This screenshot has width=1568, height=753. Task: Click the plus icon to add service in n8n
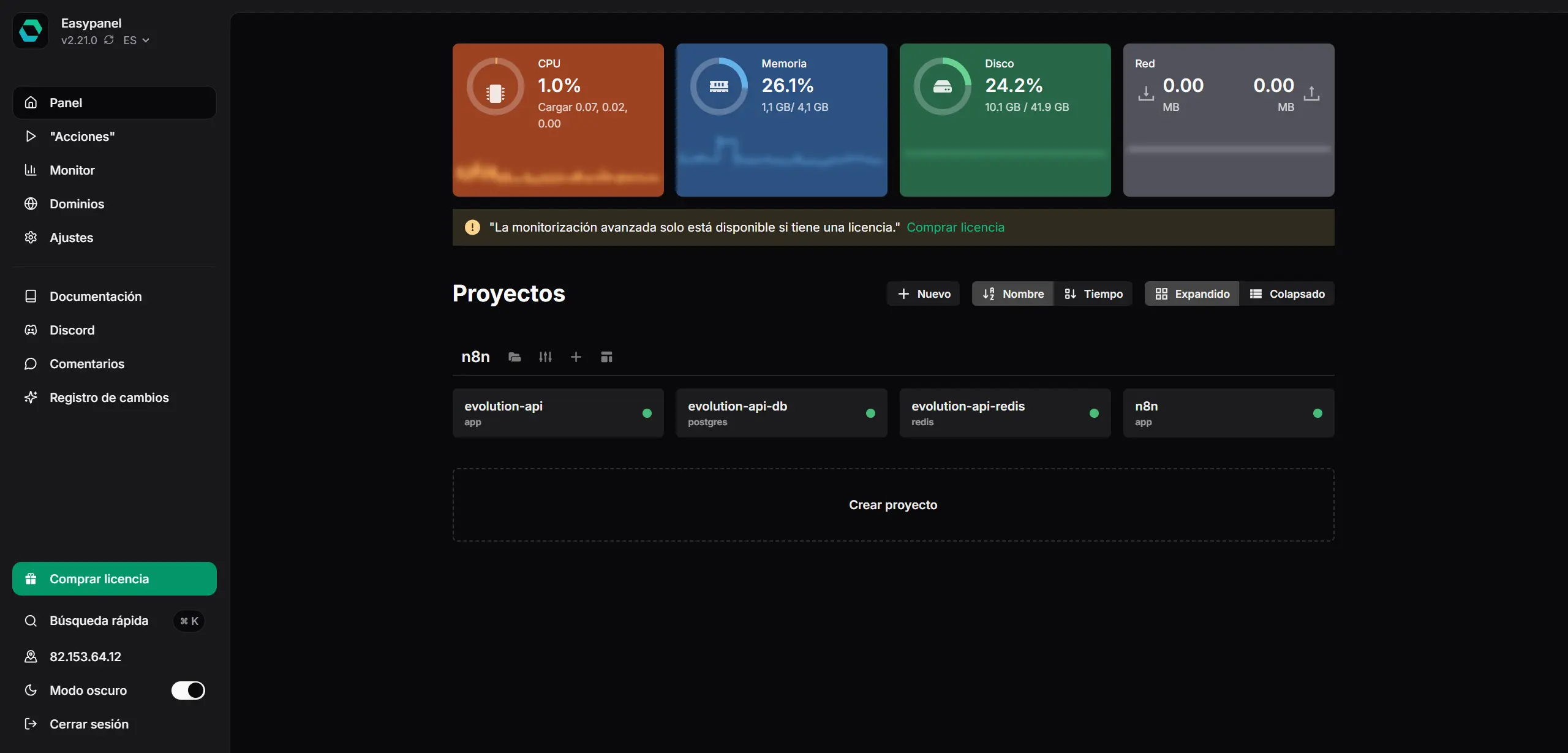[576, 357]
